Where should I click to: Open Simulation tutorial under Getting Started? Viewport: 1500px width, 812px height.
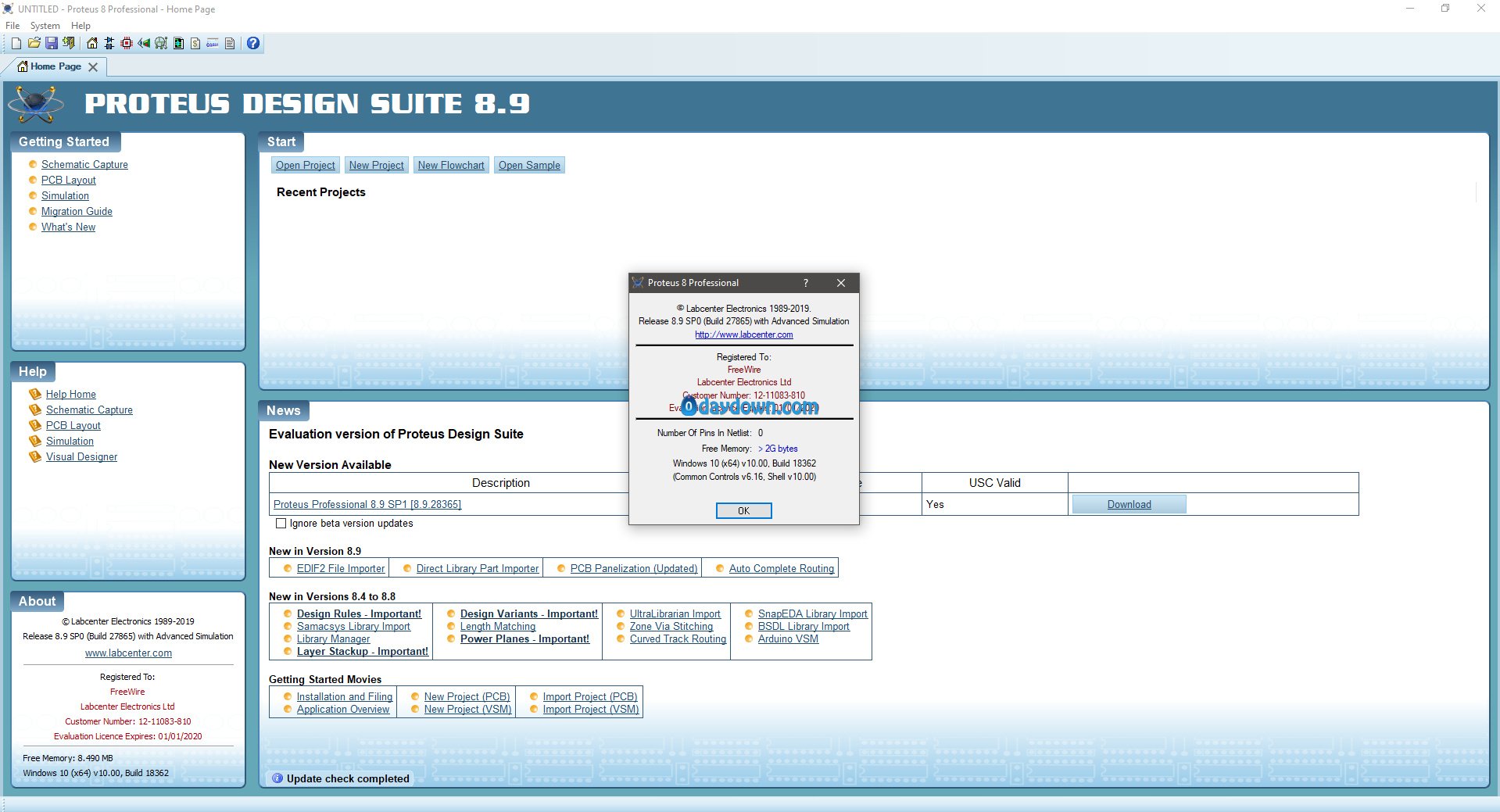[65, 195]
